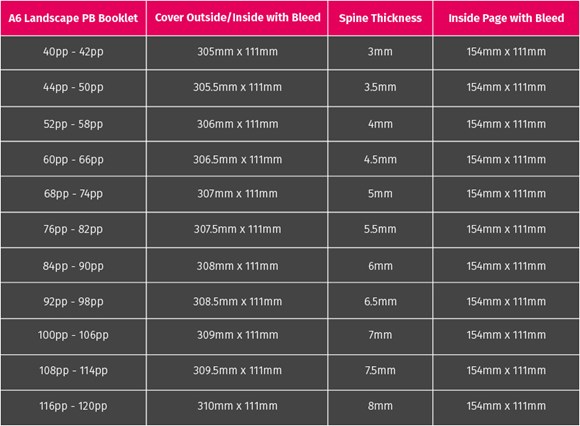Click the 7mm spine thickness cell

coord(380,335)
